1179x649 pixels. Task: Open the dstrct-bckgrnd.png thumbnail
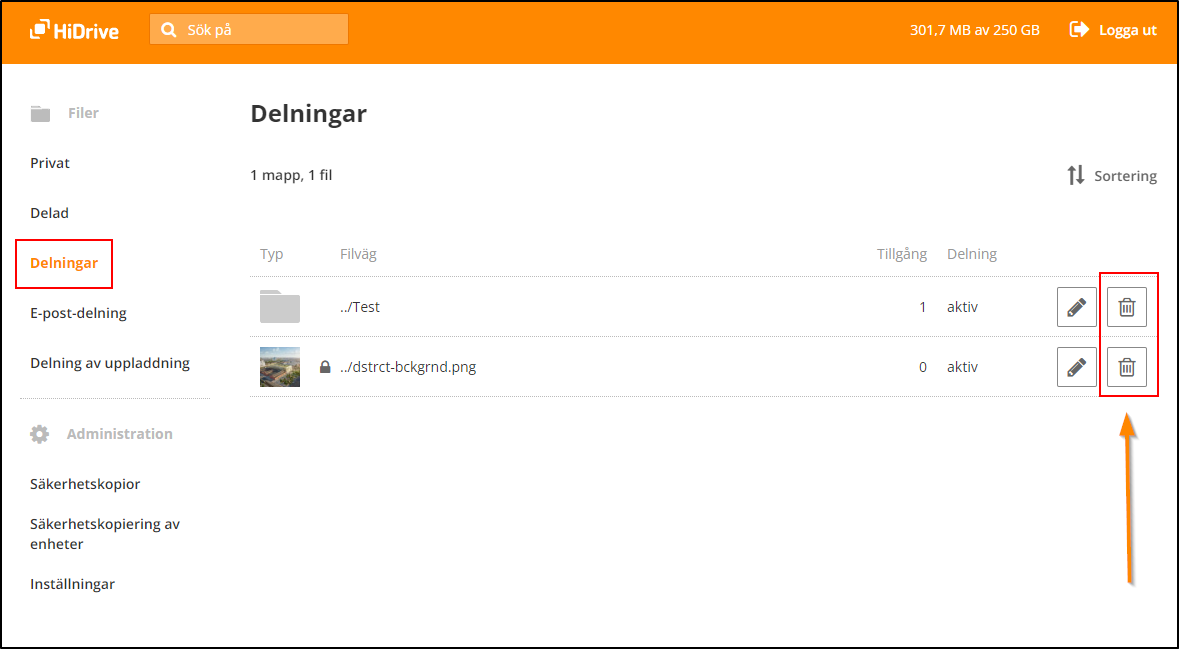click(x=280, y=367)
